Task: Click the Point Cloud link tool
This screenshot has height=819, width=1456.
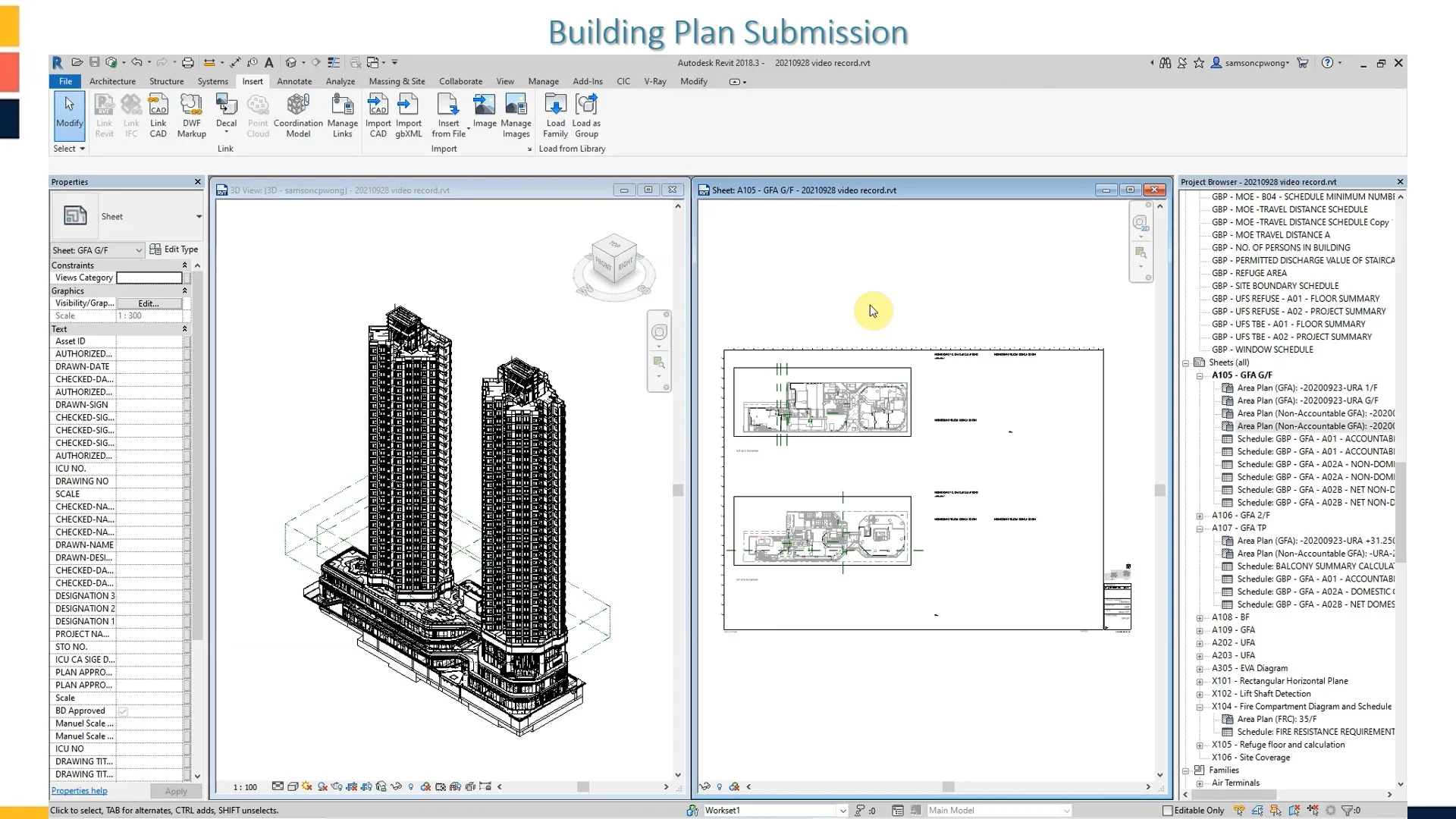Action: click(x=258, y=114)
